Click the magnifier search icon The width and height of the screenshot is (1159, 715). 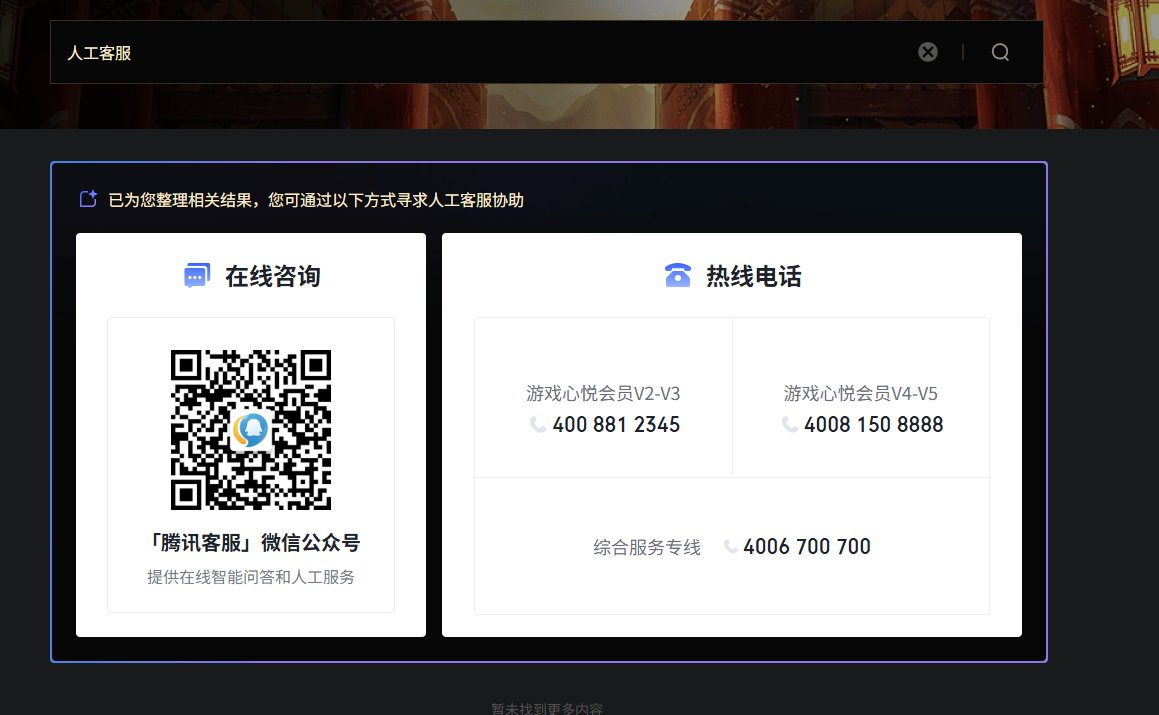[x=1000, y=52]
